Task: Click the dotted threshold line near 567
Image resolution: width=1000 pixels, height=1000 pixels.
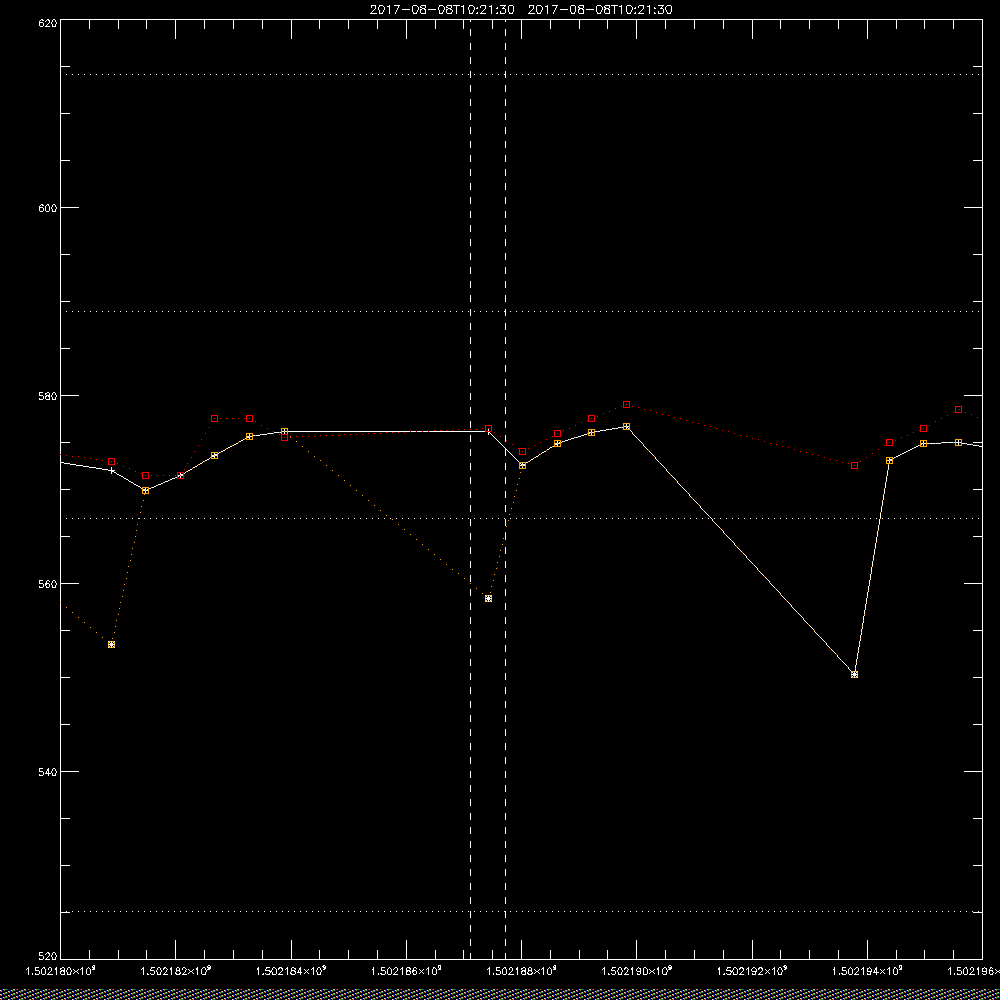Action: point(521,518)
